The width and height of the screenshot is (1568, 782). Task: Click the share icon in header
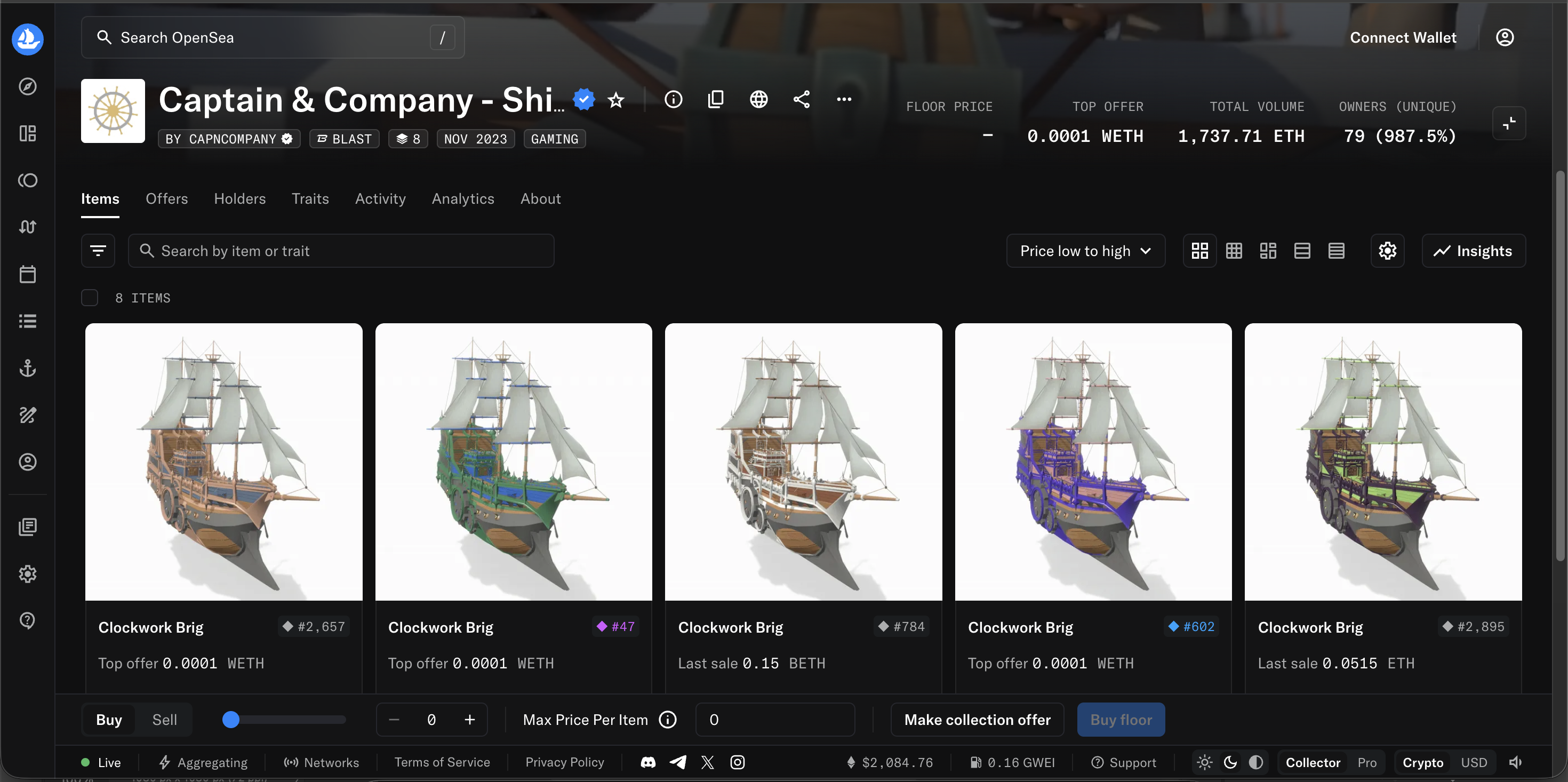[801, 99]
